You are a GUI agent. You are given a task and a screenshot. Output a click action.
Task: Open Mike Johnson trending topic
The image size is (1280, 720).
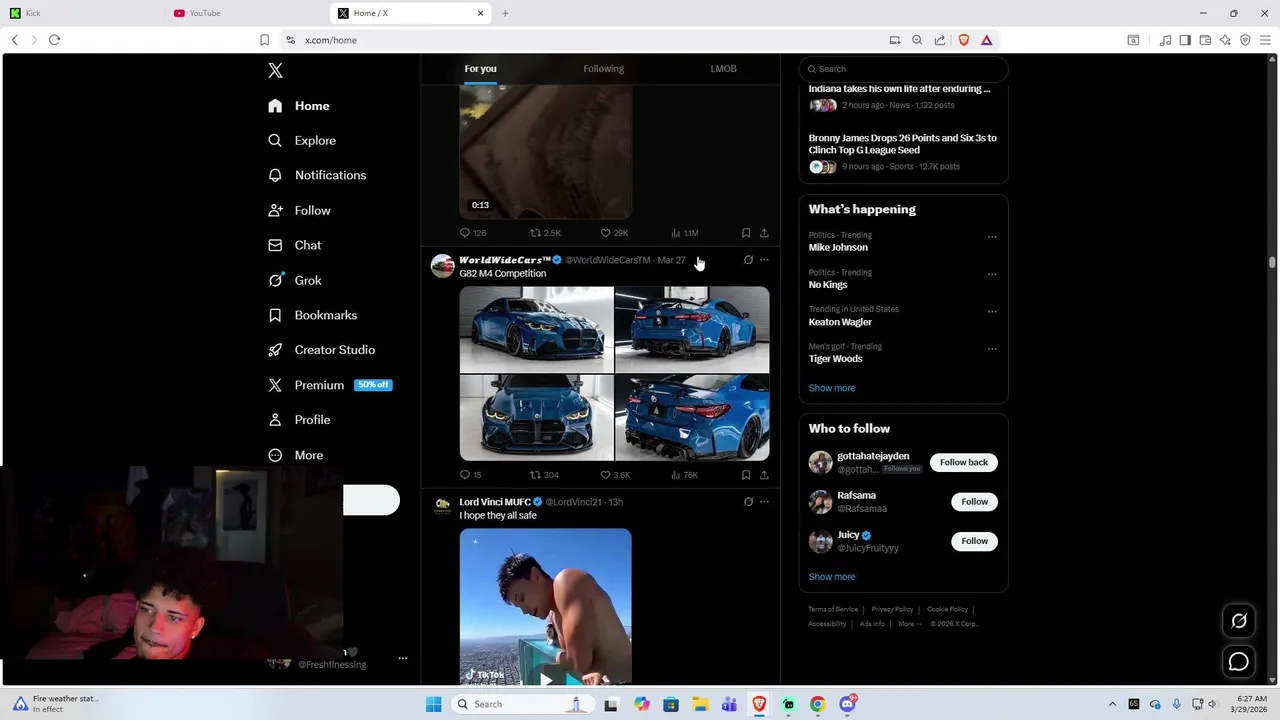tap(838, 247)
